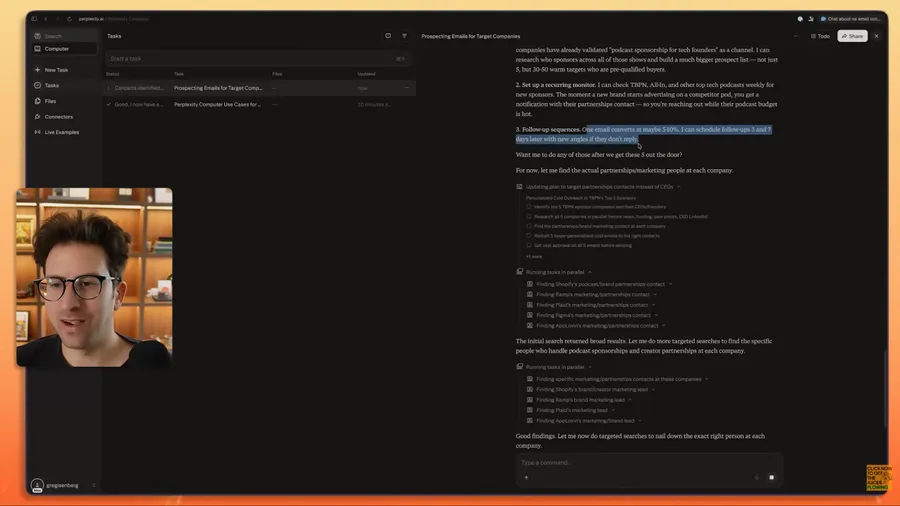The image size is (900, 506).
Task: Check the 'Get user approval on all 5 emails' item
Action: tap(529, 245)
